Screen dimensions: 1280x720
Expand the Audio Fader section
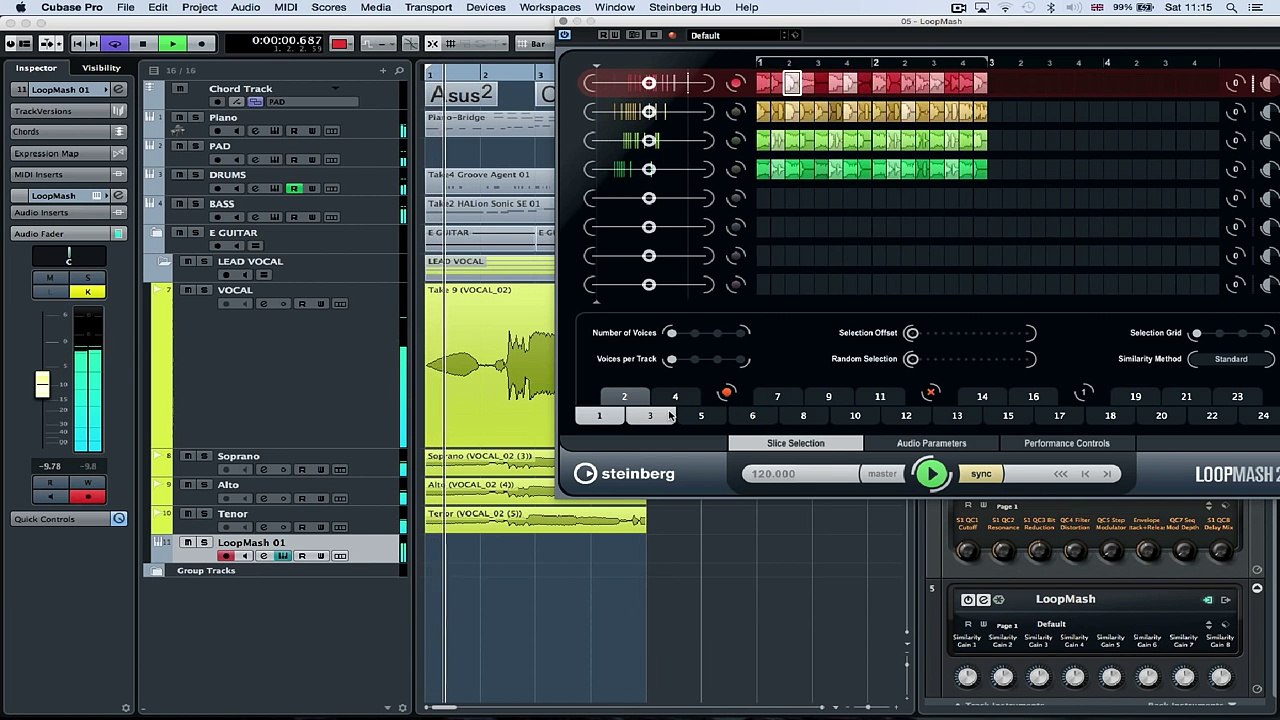(69, 234)
